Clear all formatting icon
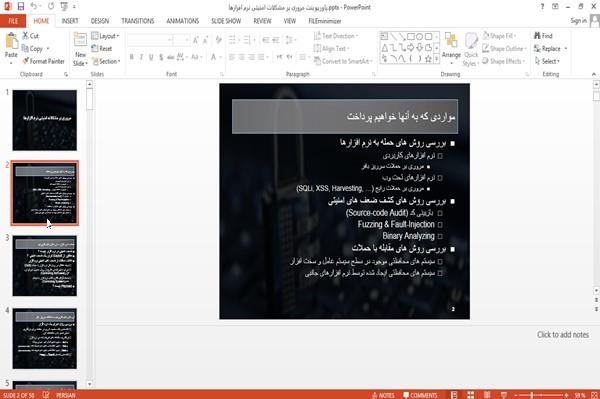The image size is (600, 399). coord(218,40)
